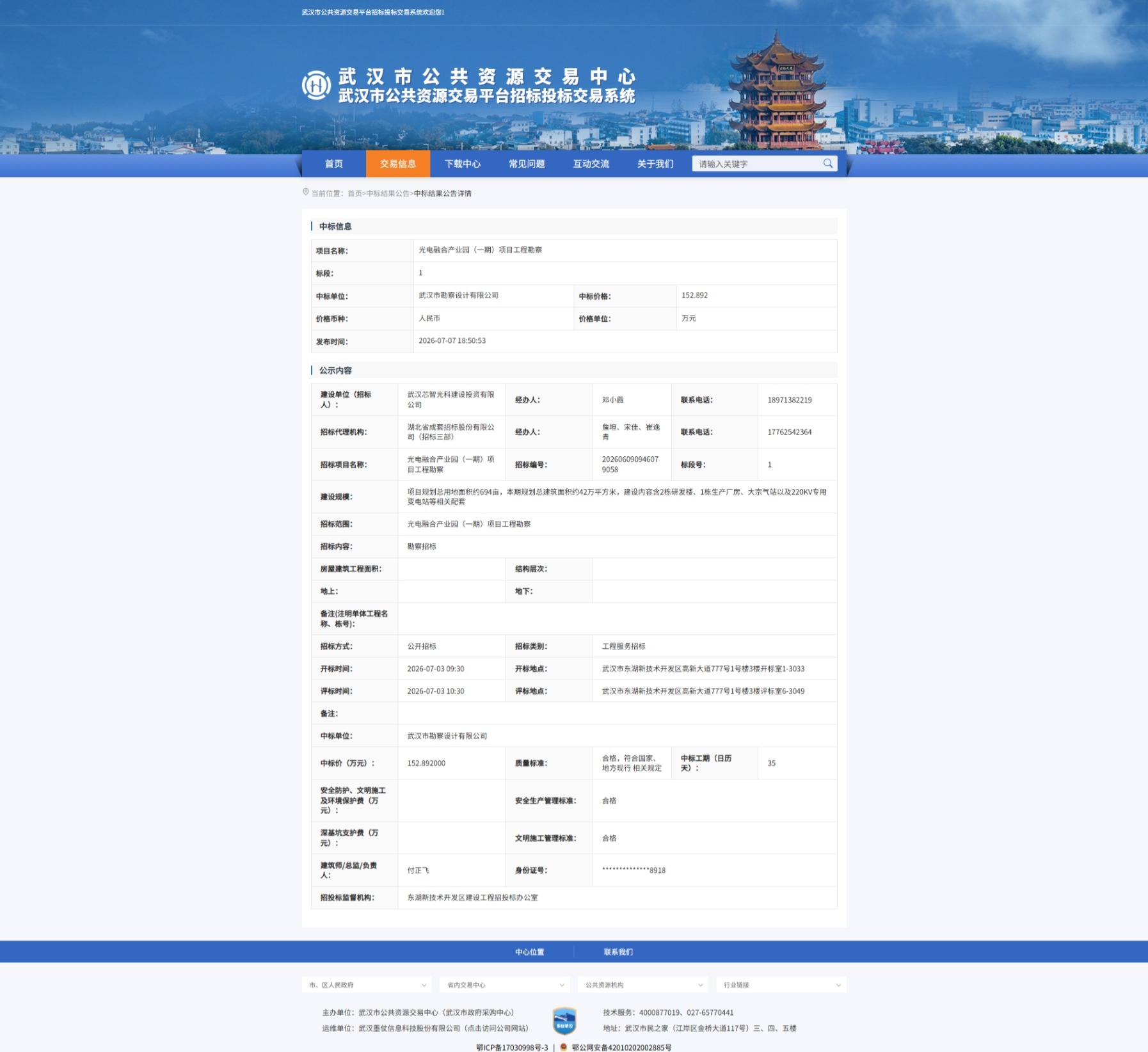
Task: Click the search magnifier icon
Action: click(x=827, y=163)
